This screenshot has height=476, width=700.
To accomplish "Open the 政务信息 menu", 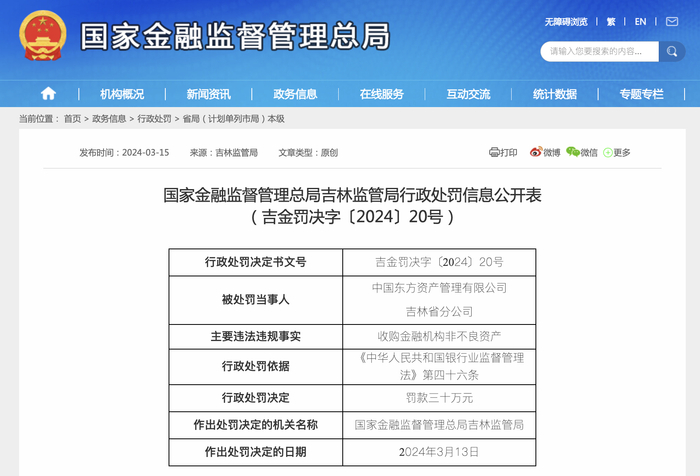I will [295, 94].
